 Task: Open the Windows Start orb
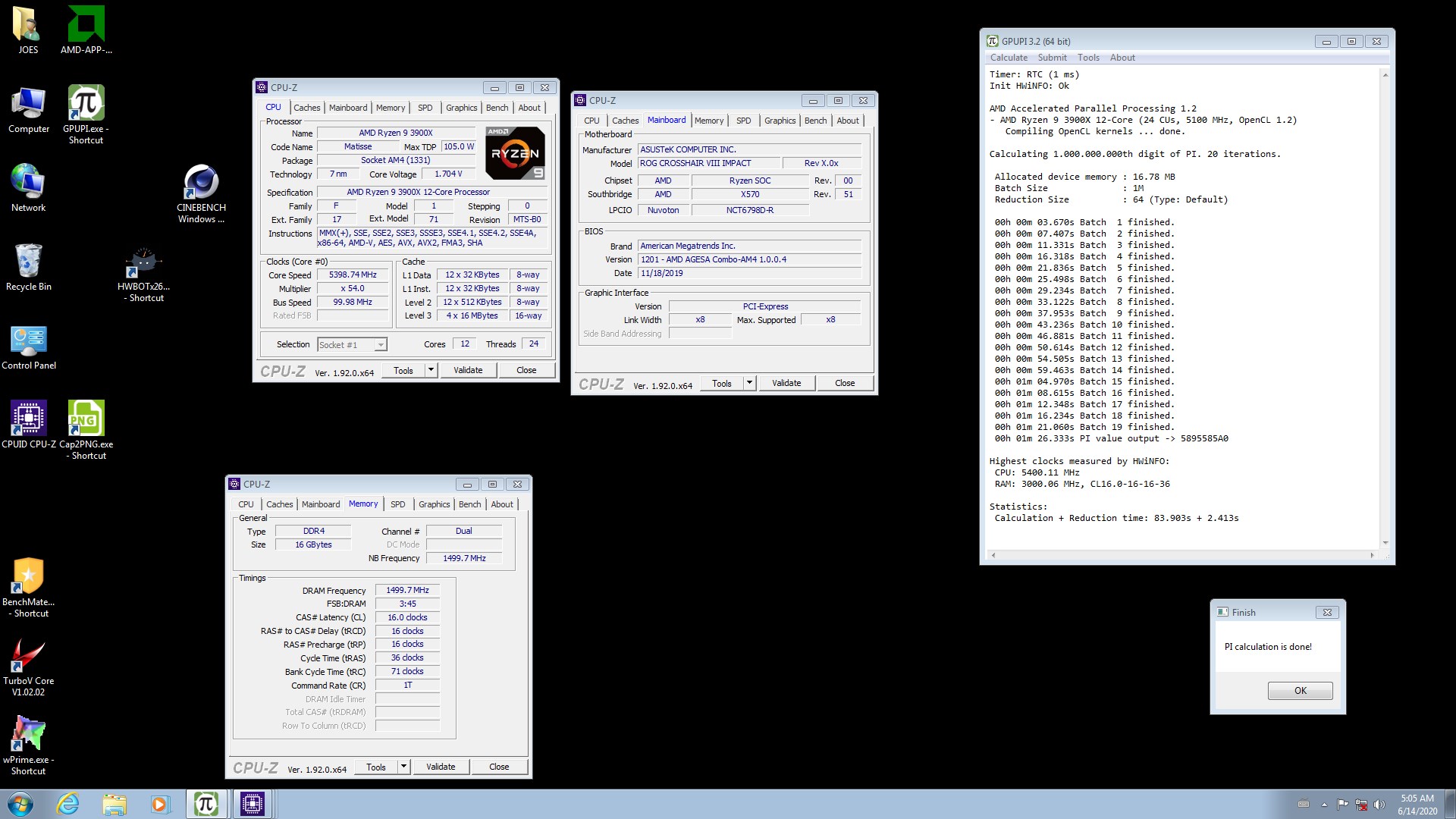[x=20, y=804]
